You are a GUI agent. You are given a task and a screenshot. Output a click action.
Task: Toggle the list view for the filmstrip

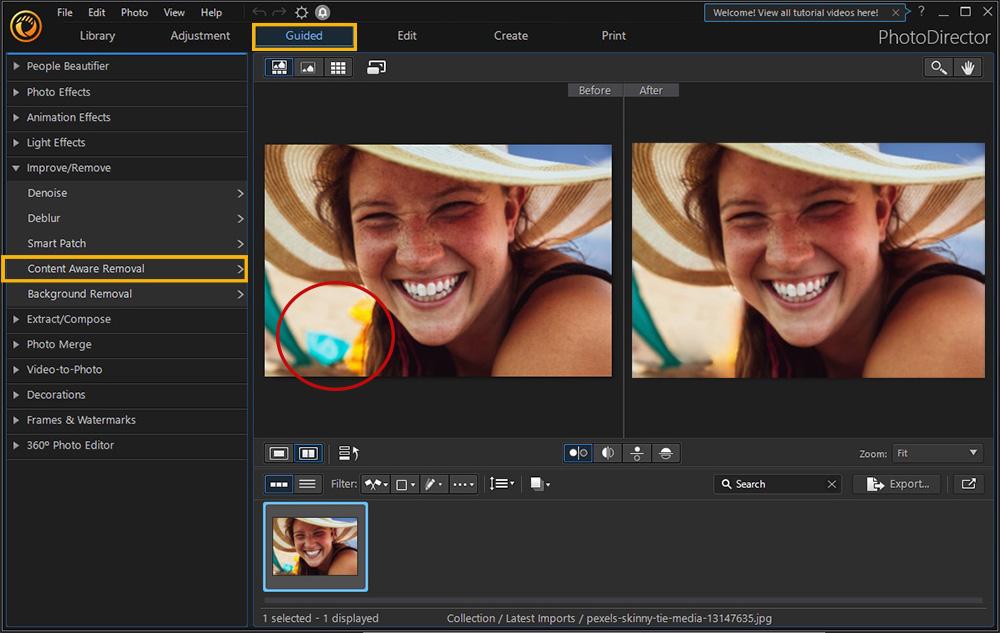coord(306,484)
